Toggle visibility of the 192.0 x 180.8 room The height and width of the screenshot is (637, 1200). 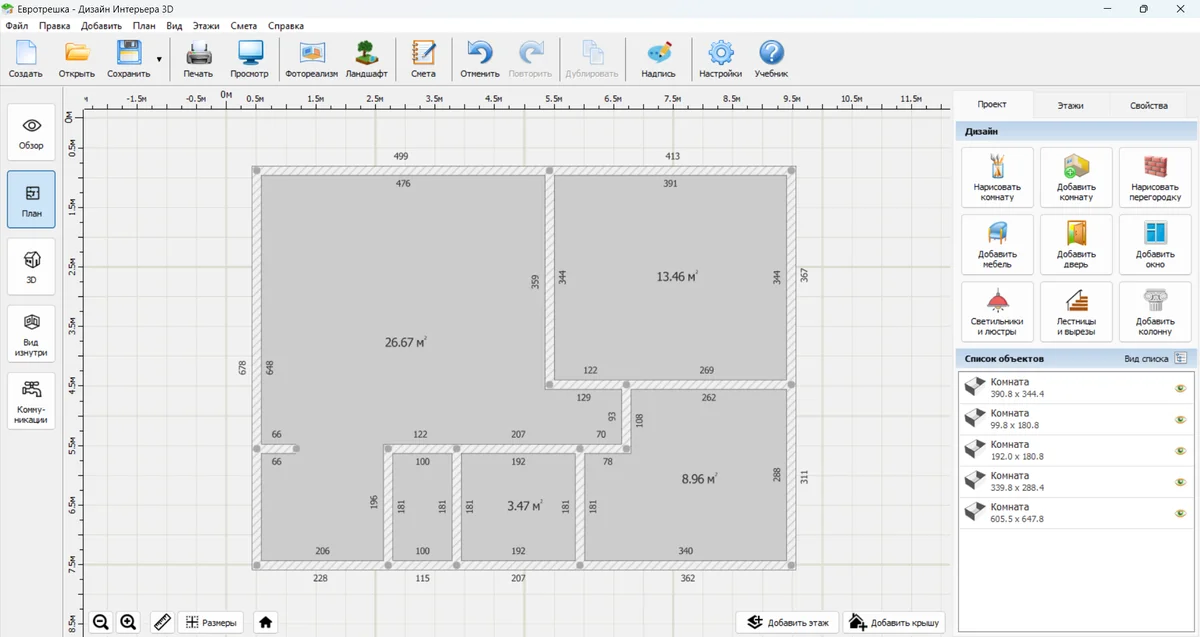click(1180, 450)
